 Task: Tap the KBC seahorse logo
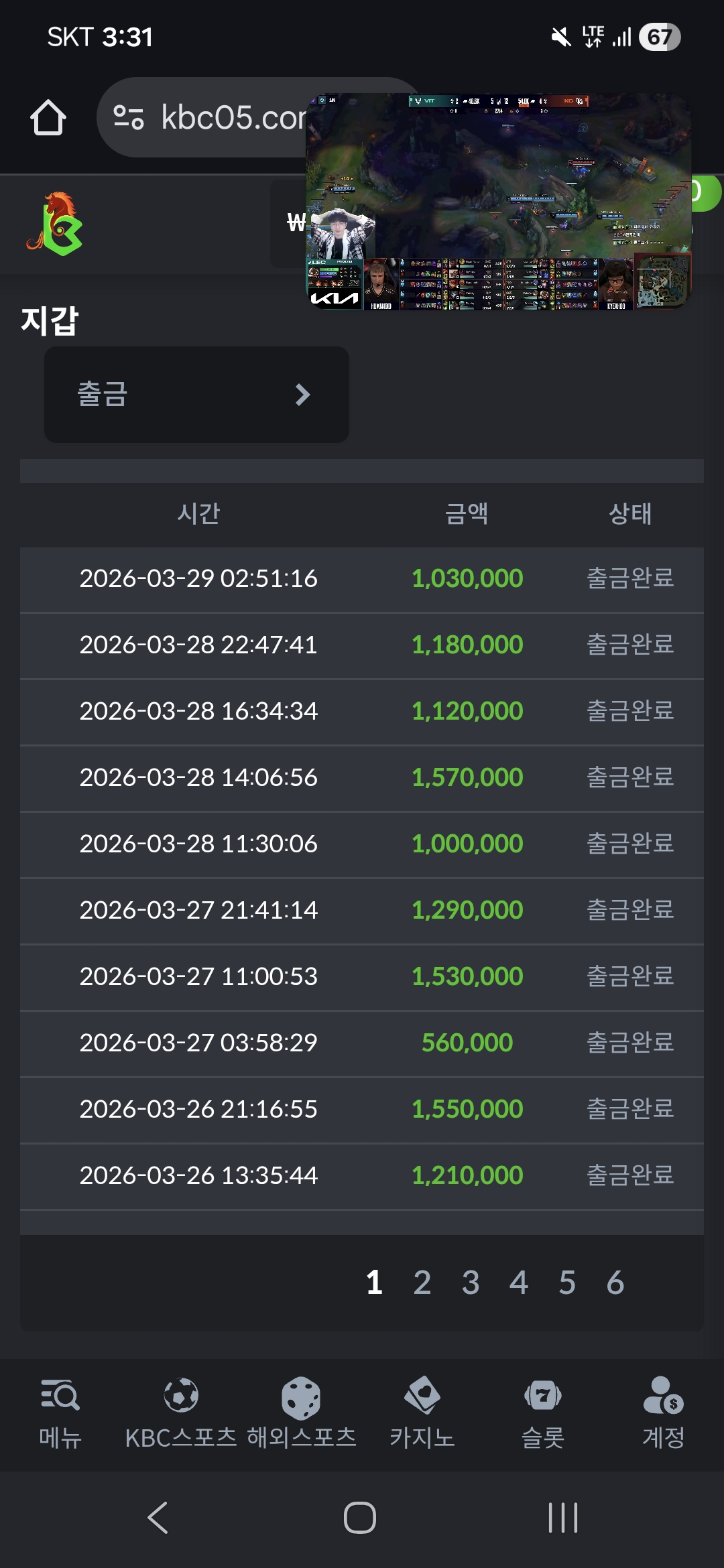point(56,224)
